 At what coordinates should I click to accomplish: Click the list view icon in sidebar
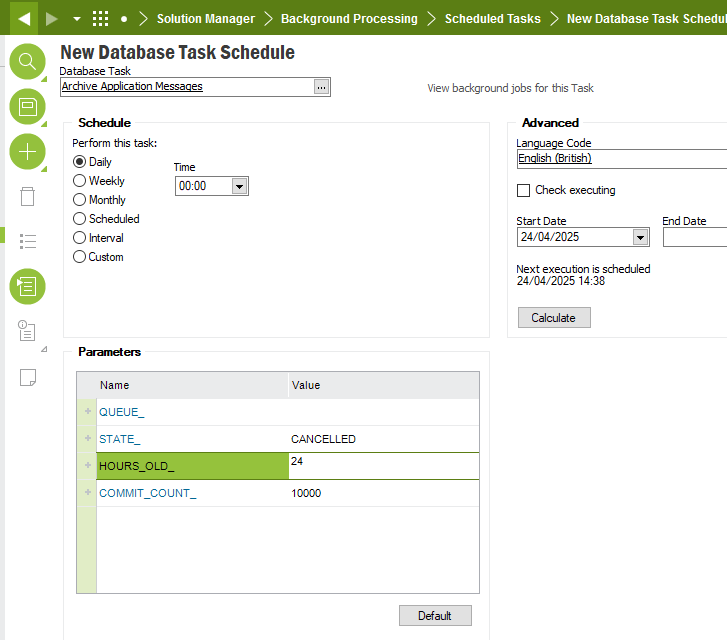pyautogui.click(x=27, y=241)
